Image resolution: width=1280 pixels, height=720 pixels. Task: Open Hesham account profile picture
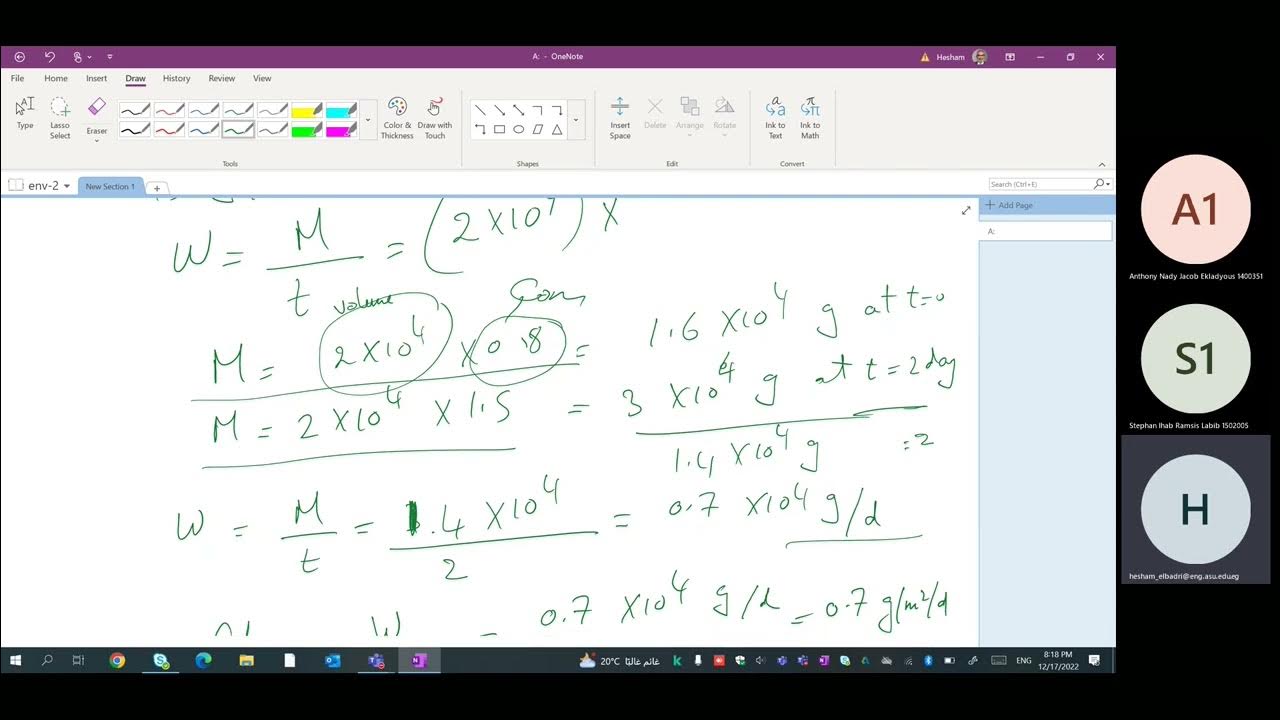coord(979,57)
